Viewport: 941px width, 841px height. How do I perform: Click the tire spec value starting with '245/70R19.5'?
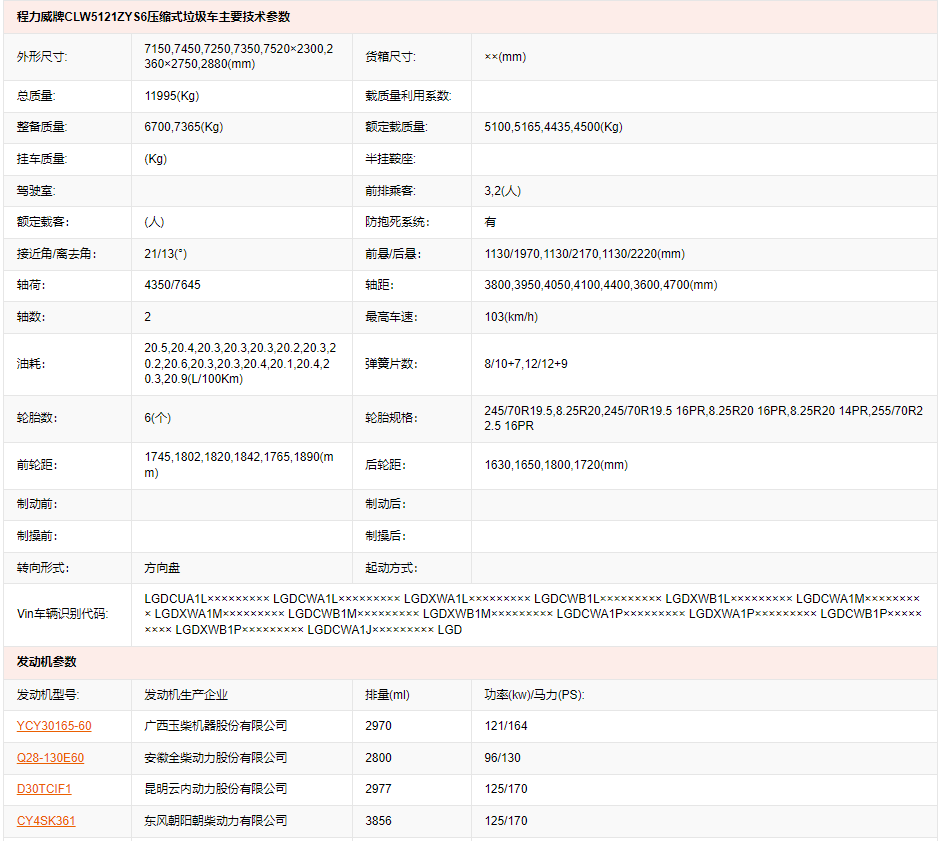[x=704, y=418]
